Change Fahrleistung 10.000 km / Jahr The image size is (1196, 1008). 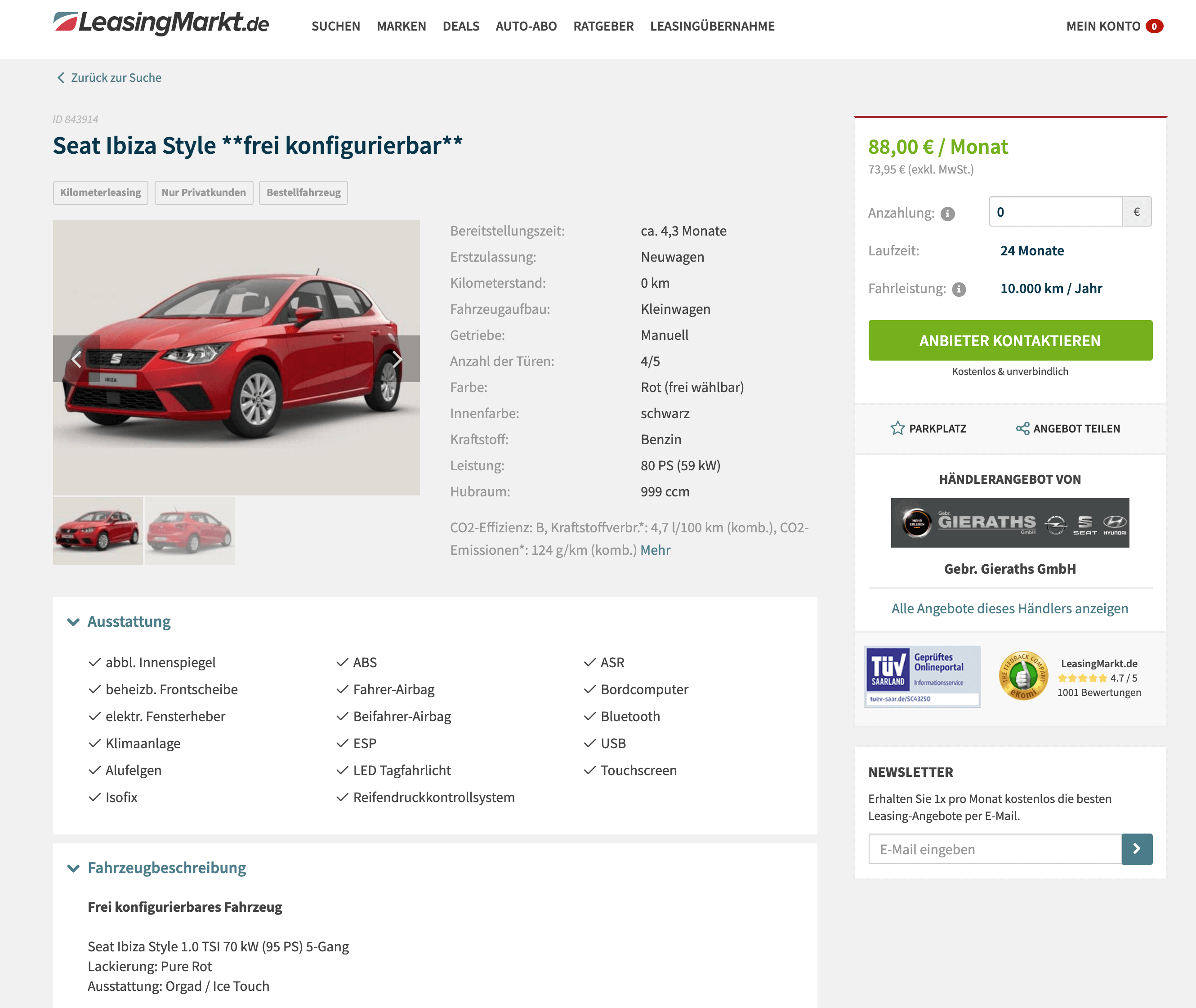[x=1051, y=289]
